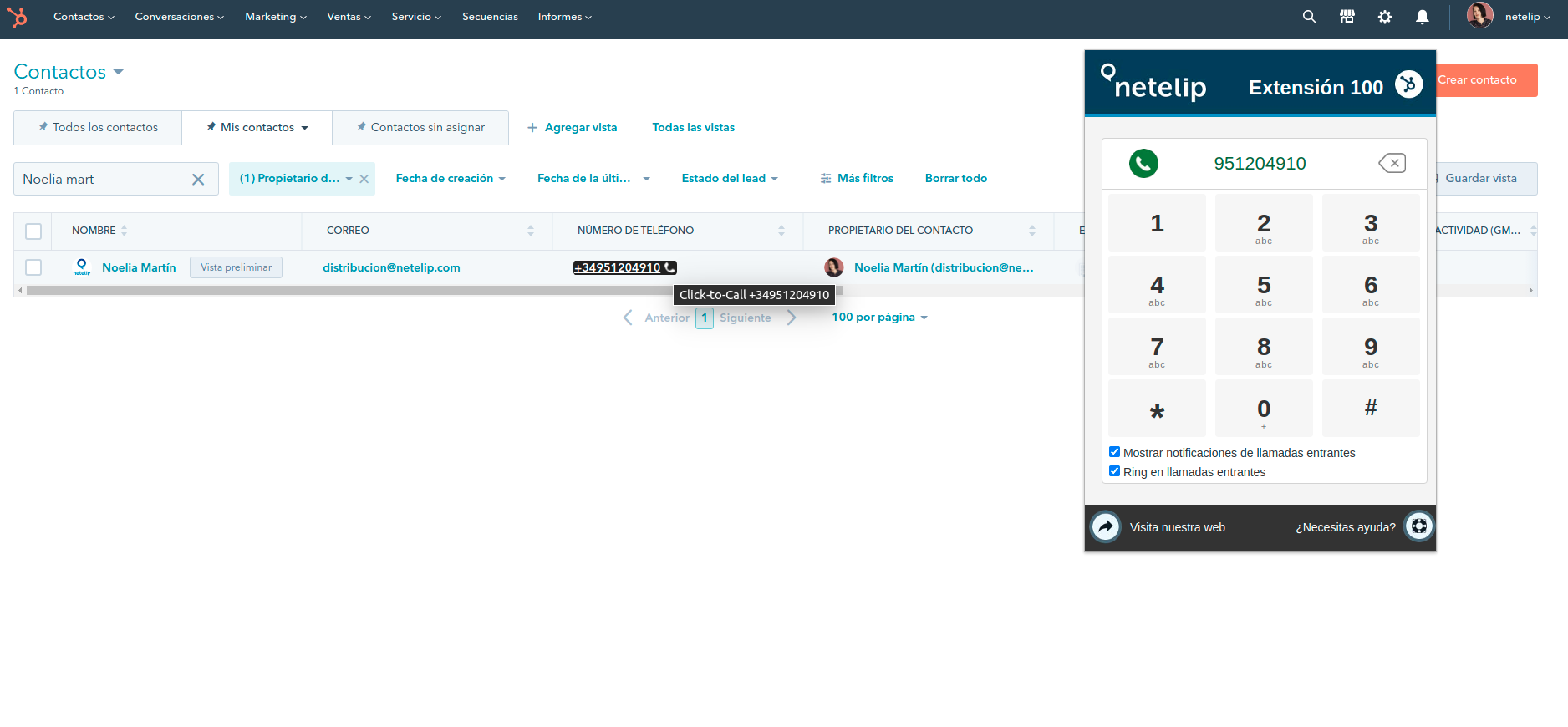Open the Informes menu
Screen dimensions: 1568x727
(564, 17)
